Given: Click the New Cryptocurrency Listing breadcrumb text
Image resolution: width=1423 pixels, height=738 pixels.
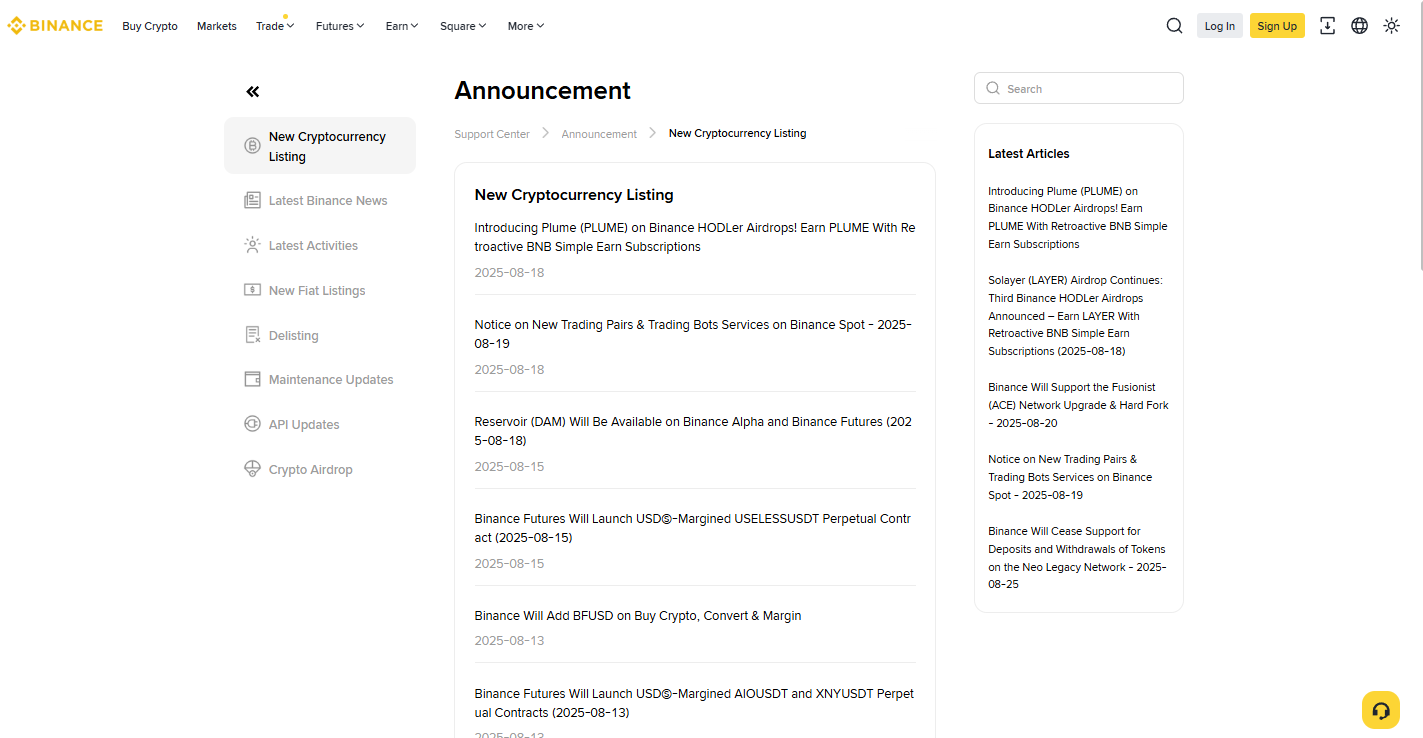Looking at the screenshot, I should pyautogui.click(x=737, y=133).
